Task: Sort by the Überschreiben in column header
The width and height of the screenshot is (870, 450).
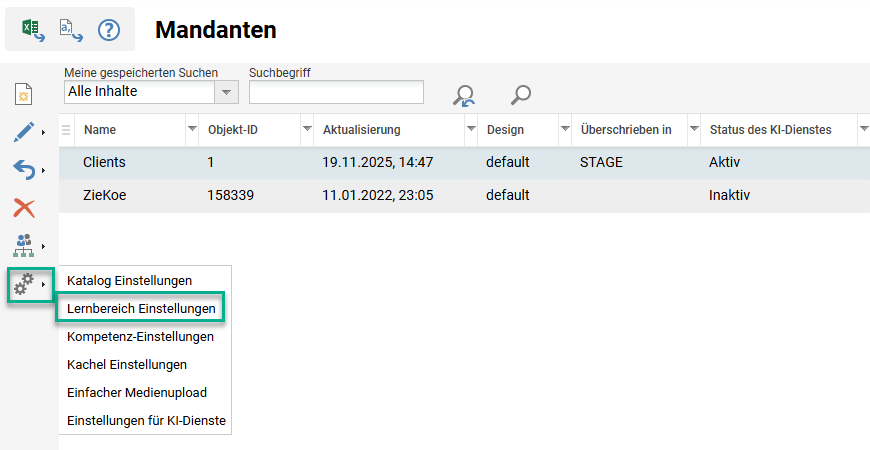Action: [626, 130]
